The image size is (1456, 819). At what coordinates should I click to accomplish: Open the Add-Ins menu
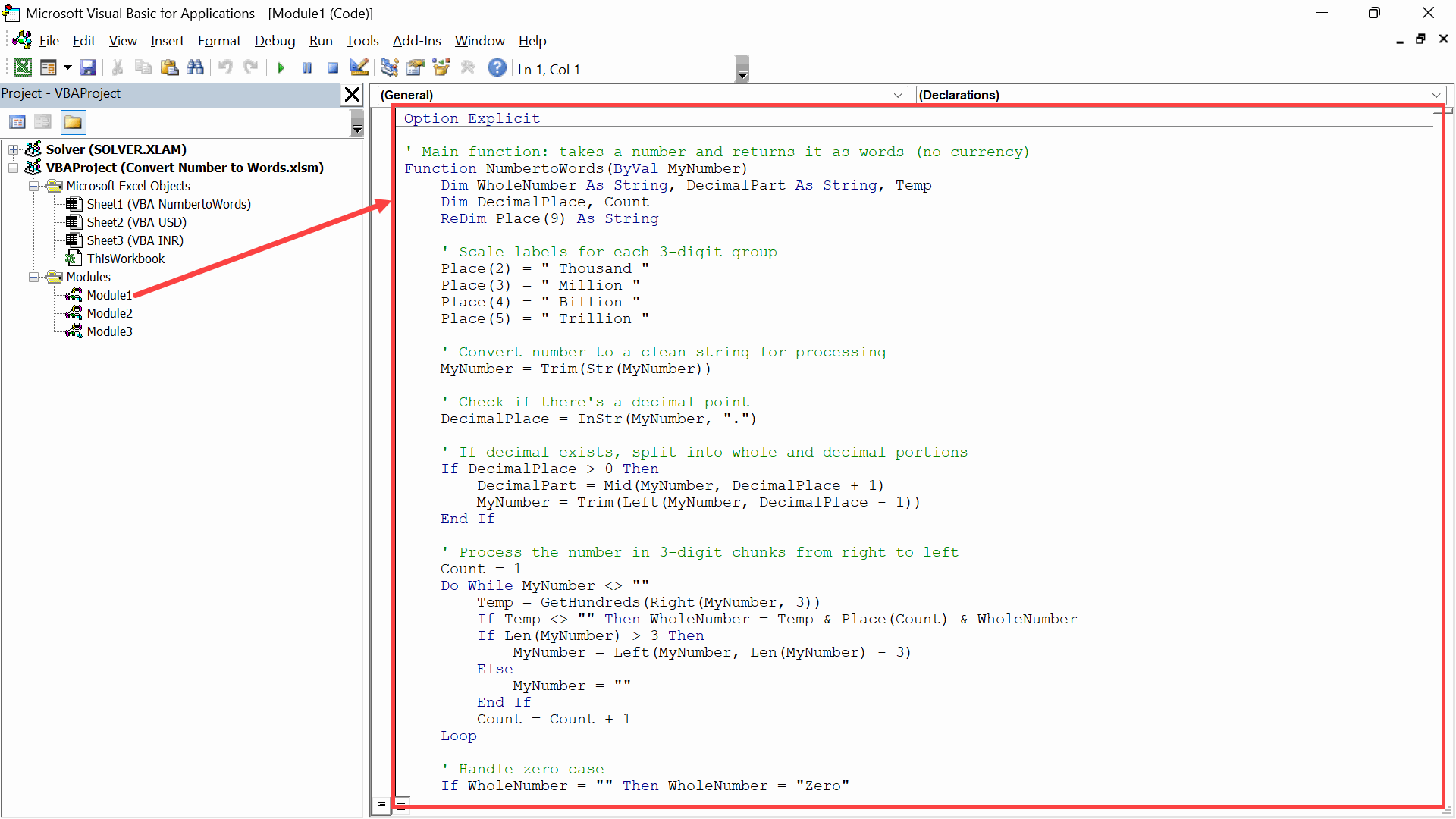[x=416, y=41]
